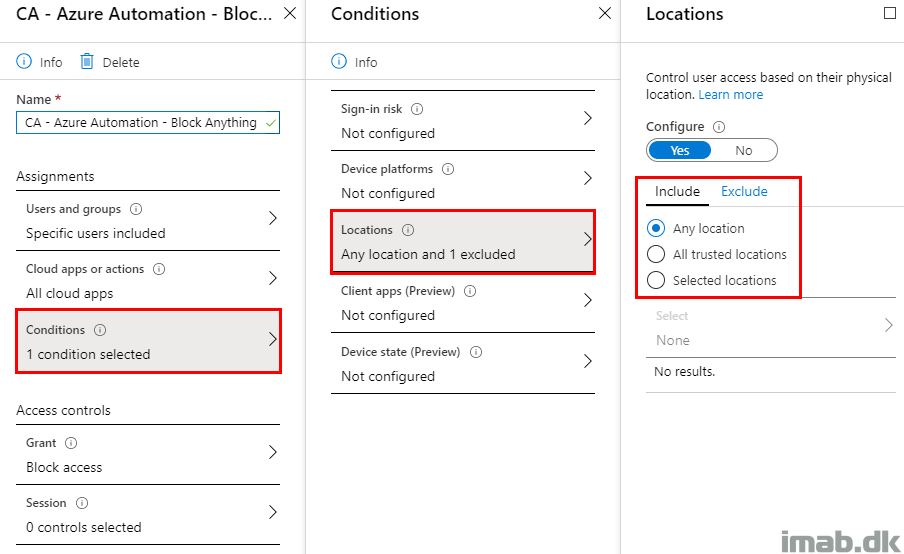
Task: Click info tooltip icon beside Device platforms
Action: tap(448, 169)
